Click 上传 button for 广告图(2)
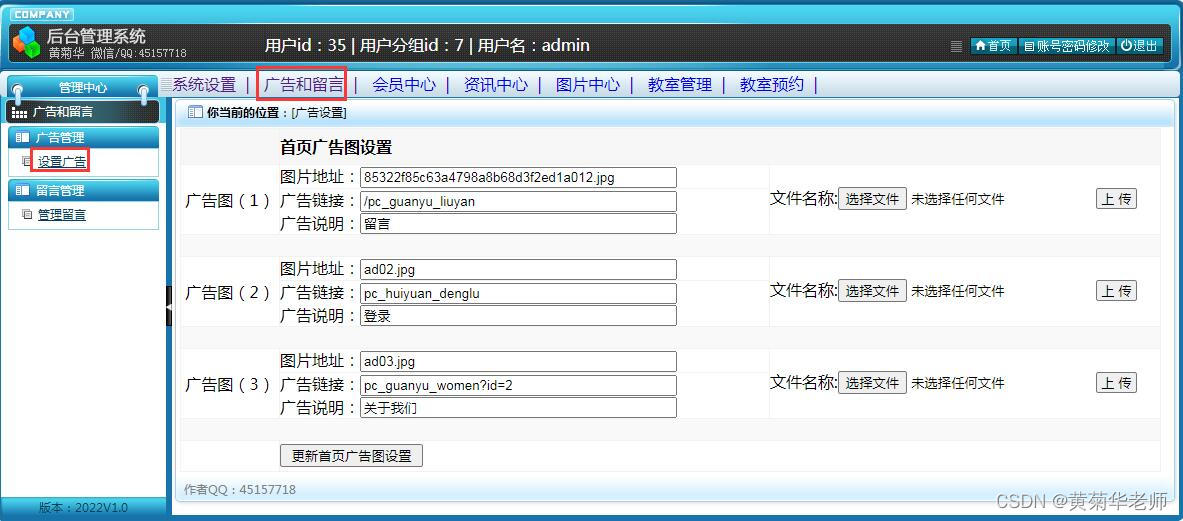 pos(1116,291)
